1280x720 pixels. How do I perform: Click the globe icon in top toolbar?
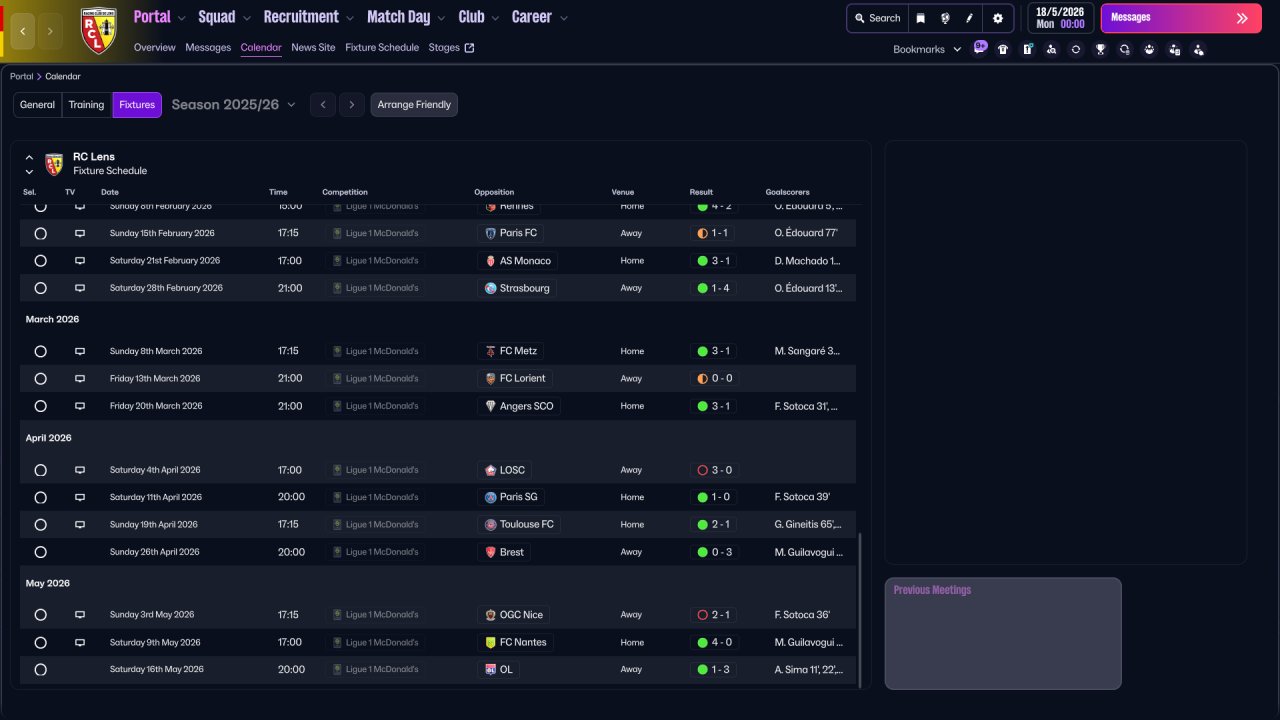coord(945,18)
